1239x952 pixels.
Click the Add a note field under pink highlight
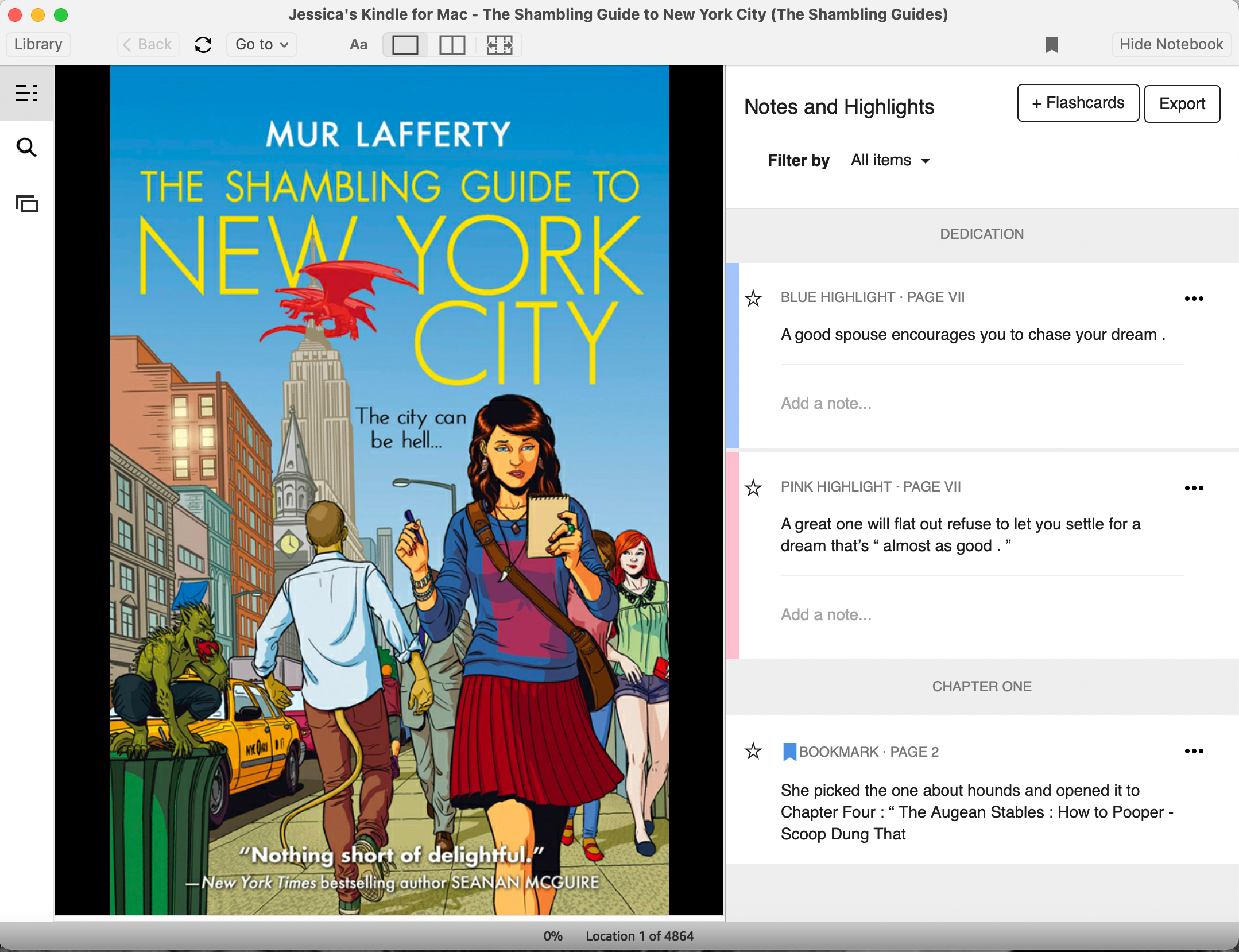pyautogui.click(x=824, y=615)
